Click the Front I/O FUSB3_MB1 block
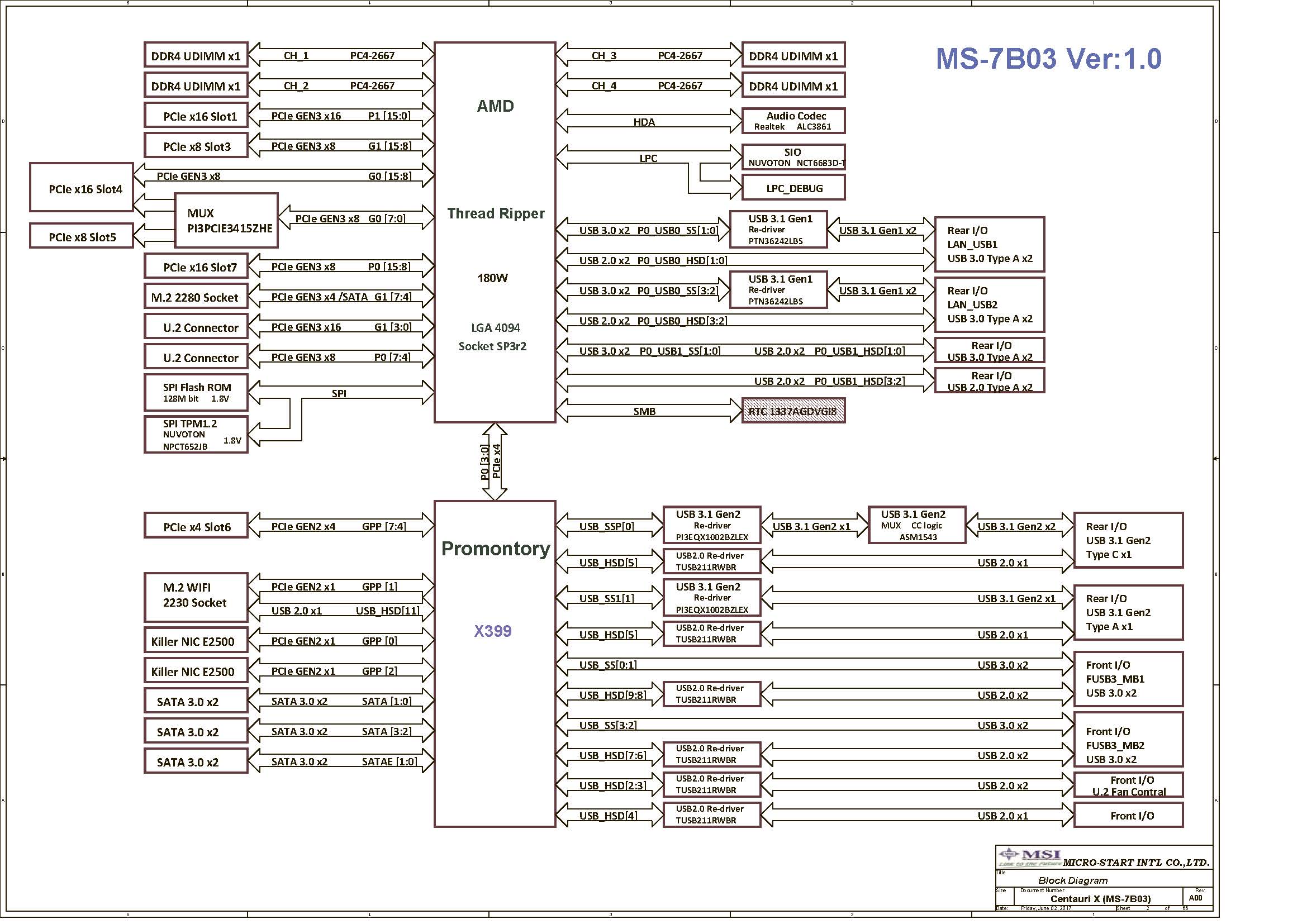Image resolution: width=1307 pixels, height=924 pixels. coord(1128,679)
